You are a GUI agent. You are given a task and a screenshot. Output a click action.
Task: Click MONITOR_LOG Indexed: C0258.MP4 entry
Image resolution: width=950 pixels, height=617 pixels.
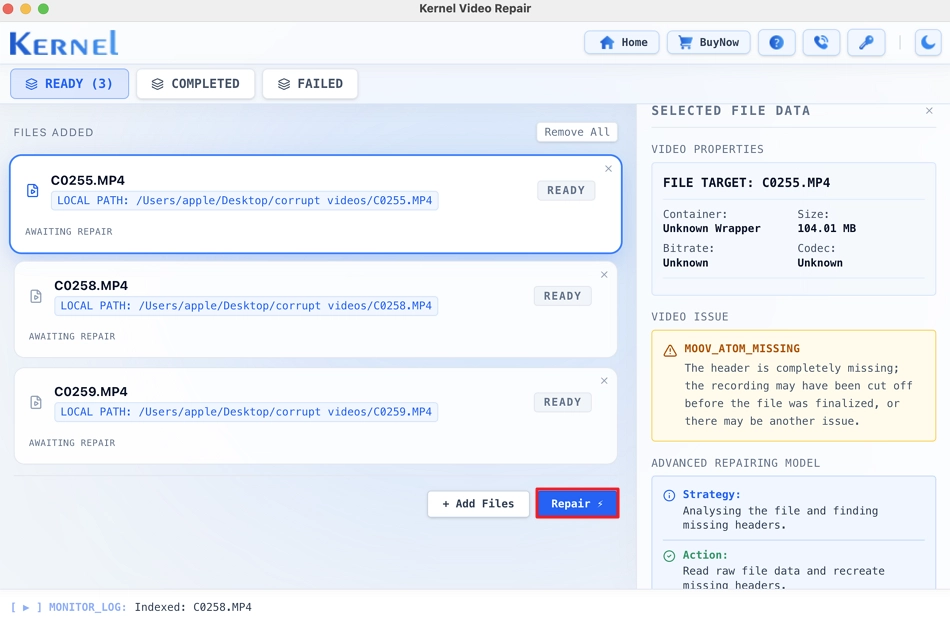click(x=193, y=607)
